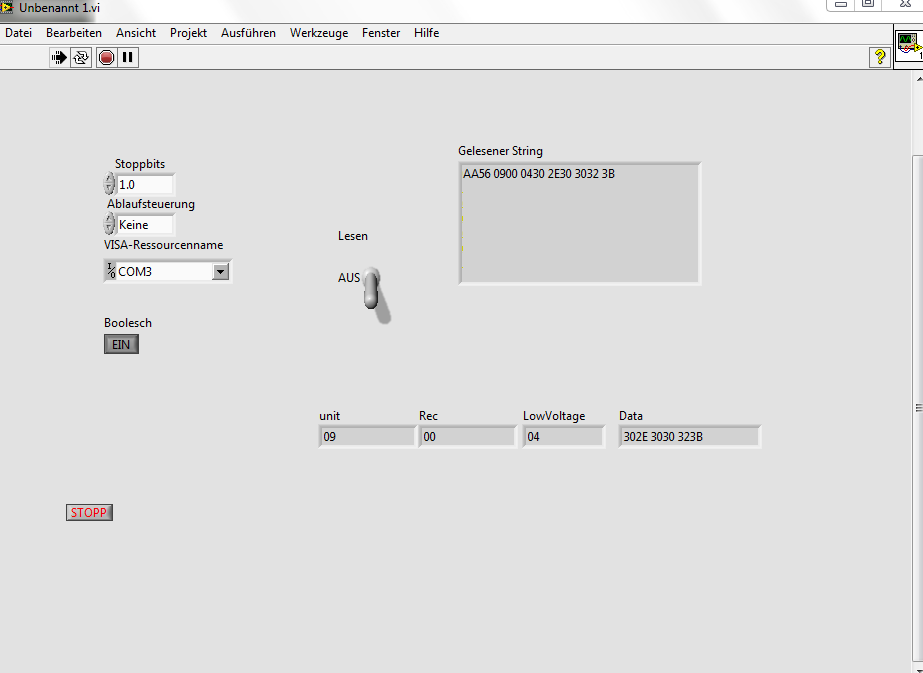Image resolution: width=923 pixels, height=673 pixels.
Task: Click the Run arrow toolbar icon
Action: coord(59,57)
